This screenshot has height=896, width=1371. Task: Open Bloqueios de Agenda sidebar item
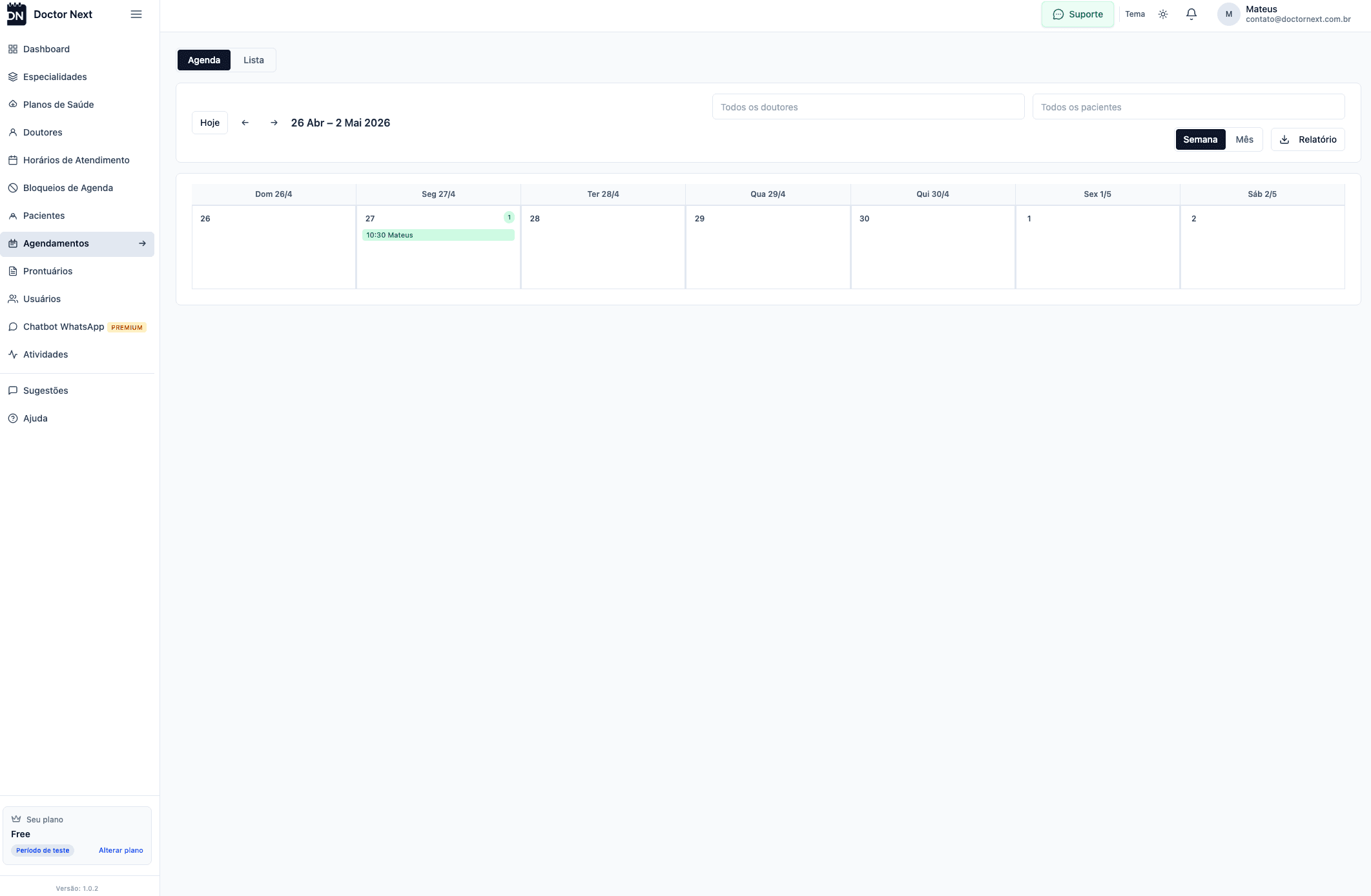[68, 188]
